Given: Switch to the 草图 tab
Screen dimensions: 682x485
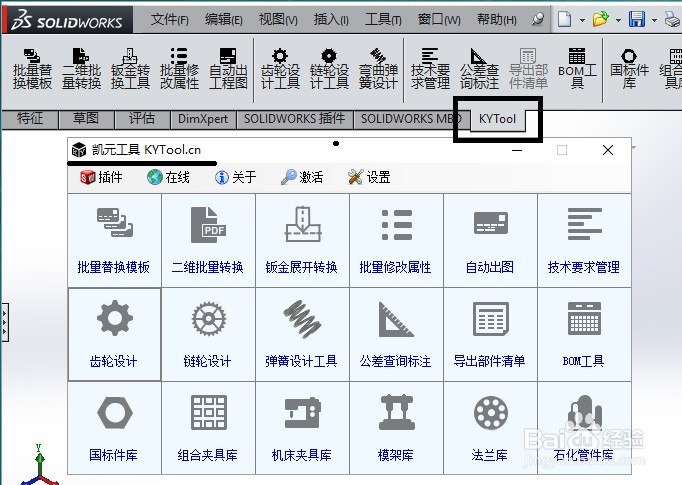Looking at the screenshot, I should 86,119.
